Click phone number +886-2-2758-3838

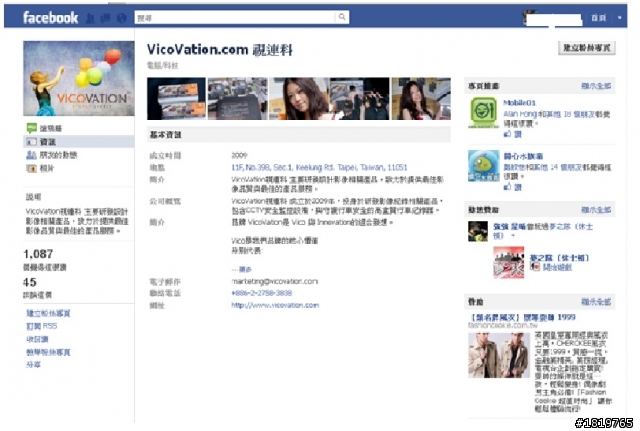point(262,293)
